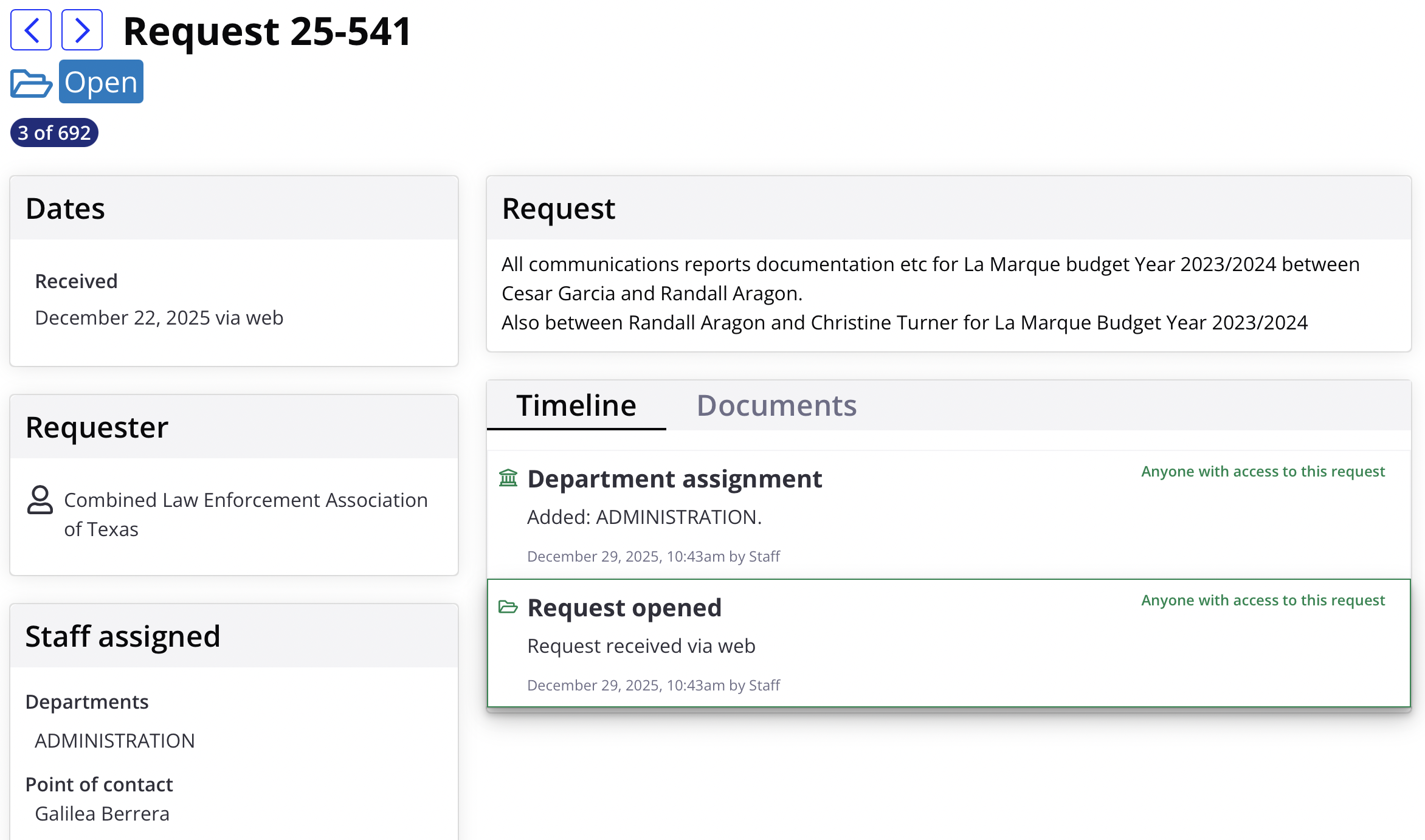This screenshot has height=840, width=1425.
Task: Click the request description text
Action: (930, 294)
